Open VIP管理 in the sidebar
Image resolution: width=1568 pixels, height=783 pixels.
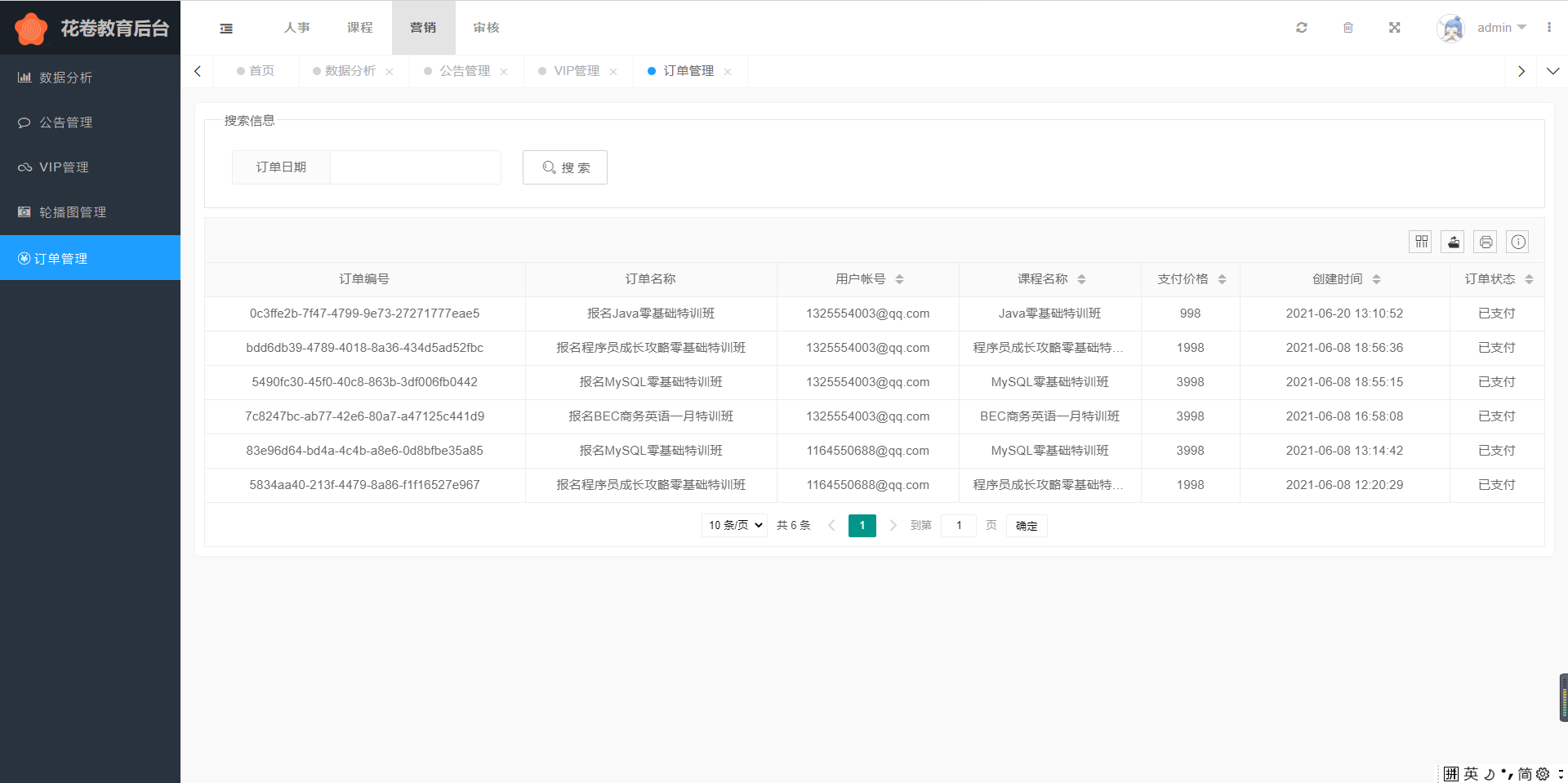(90, 167)
